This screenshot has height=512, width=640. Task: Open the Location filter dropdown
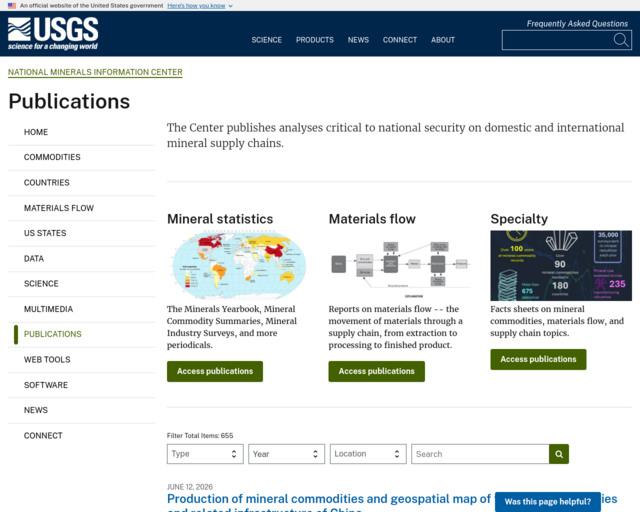[368, 454]
